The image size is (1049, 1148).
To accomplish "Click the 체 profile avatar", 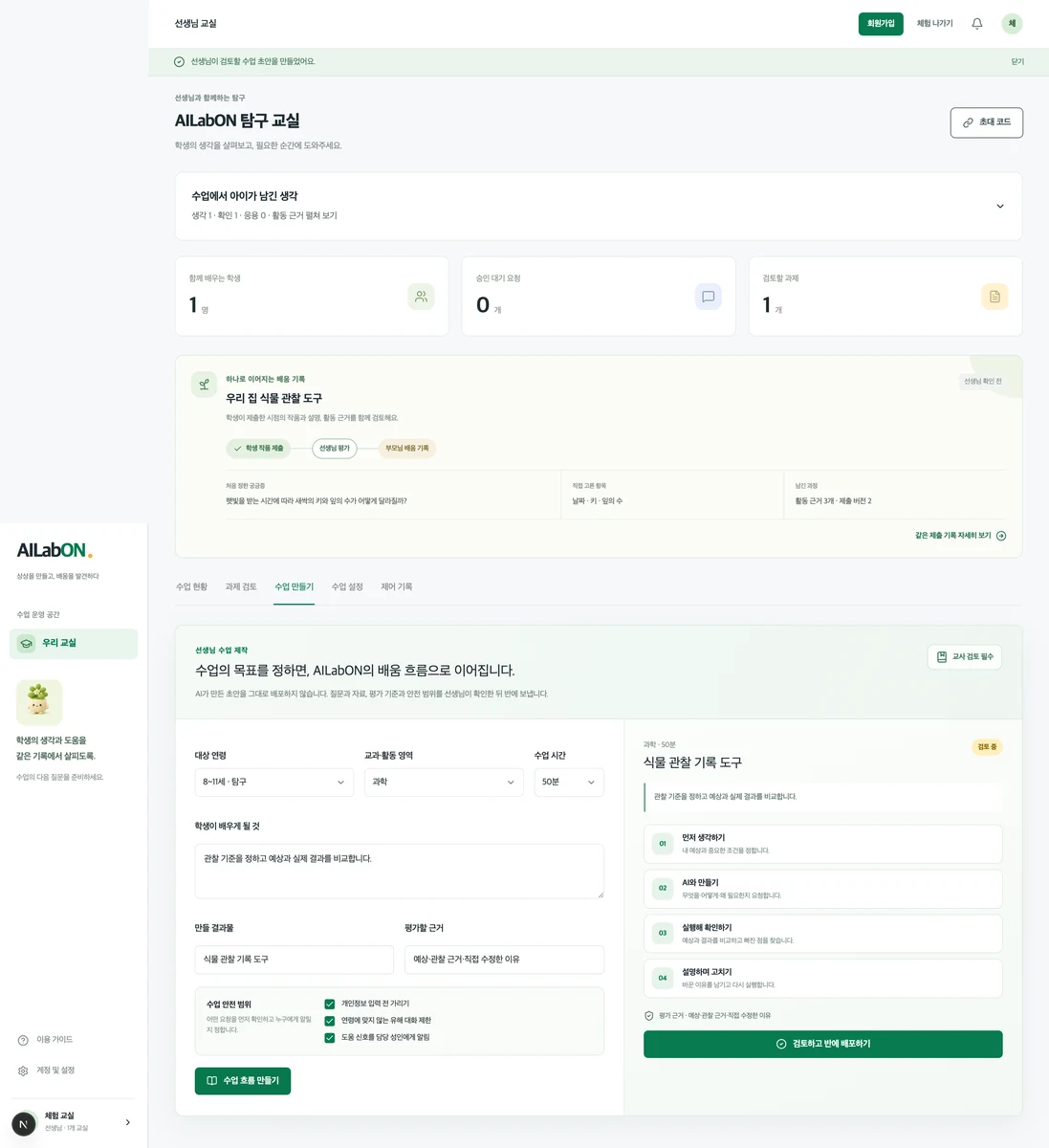I will 1012,24.
